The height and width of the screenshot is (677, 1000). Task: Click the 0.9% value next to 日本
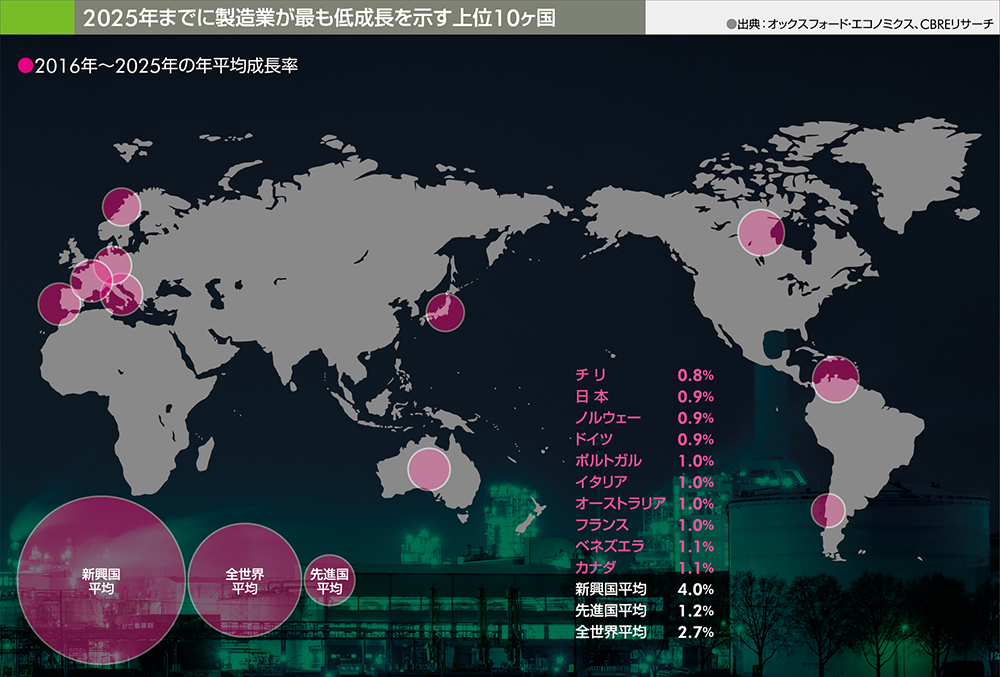coord(696,397)
